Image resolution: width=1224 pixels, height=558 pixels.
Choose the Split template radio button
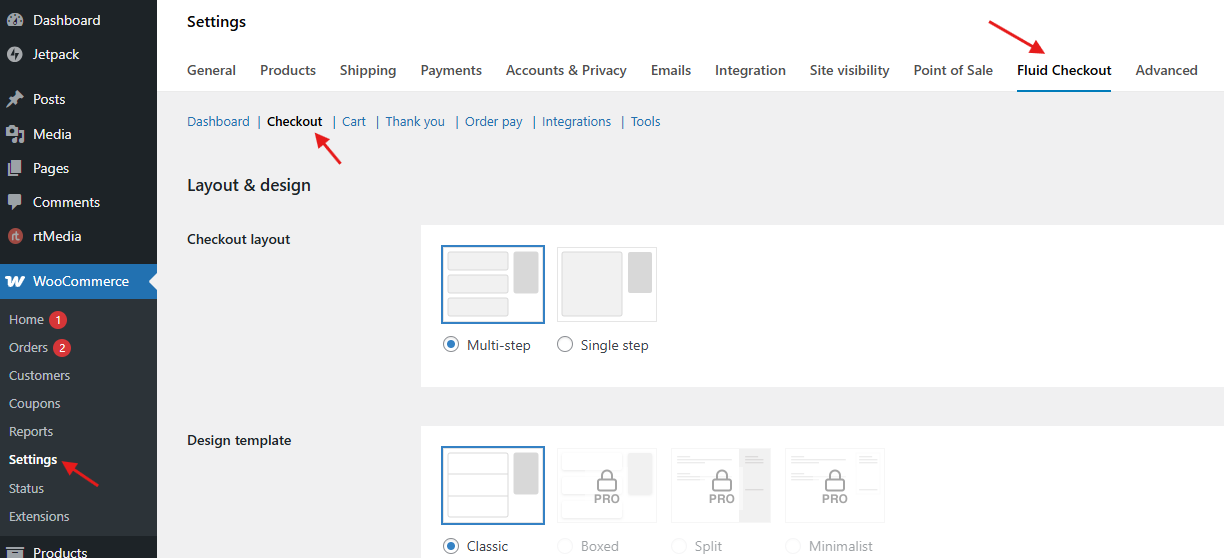tap(679, 546)
